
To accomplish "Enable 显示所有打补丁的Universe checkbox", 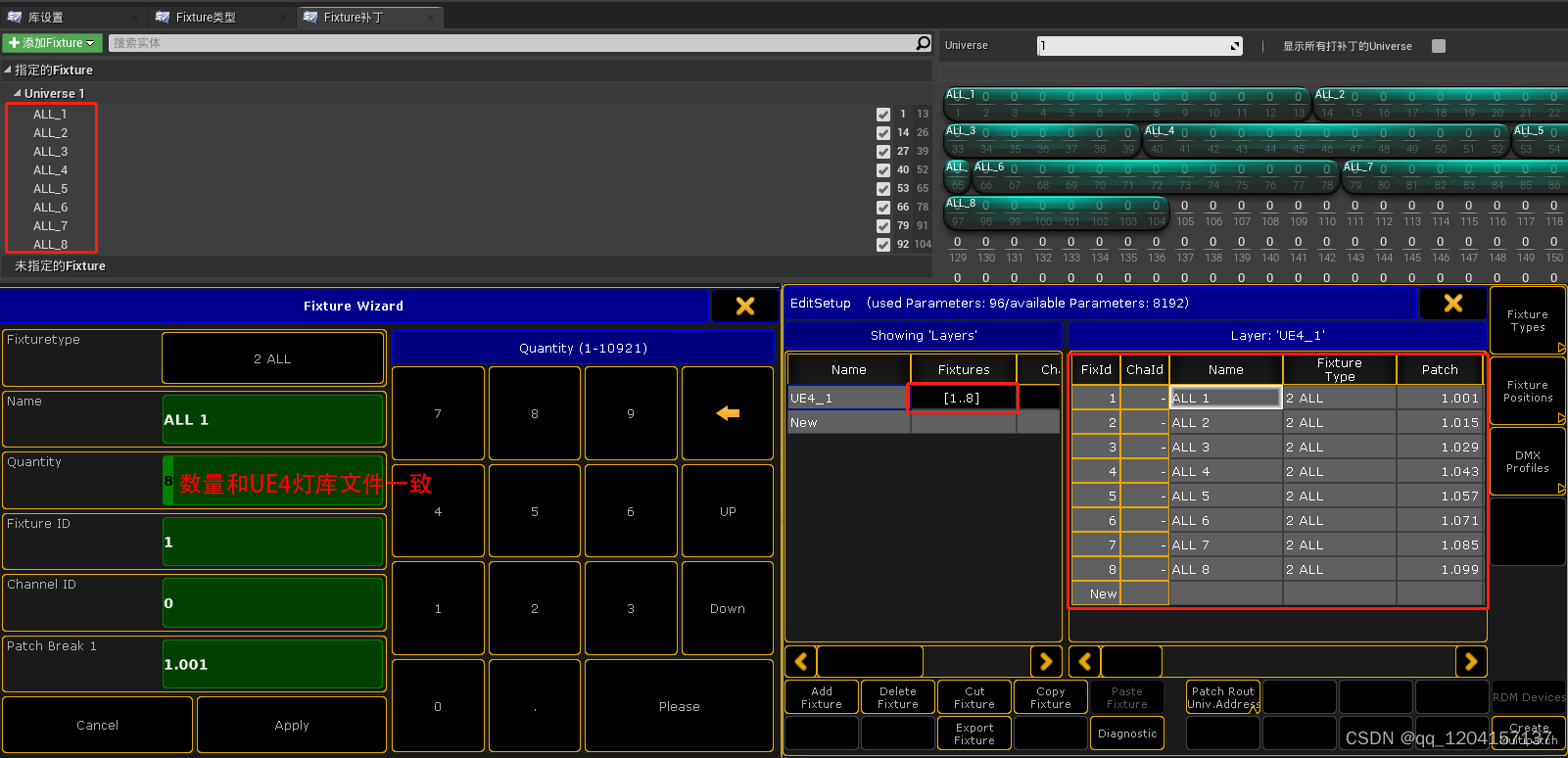I will [1439, 46].
